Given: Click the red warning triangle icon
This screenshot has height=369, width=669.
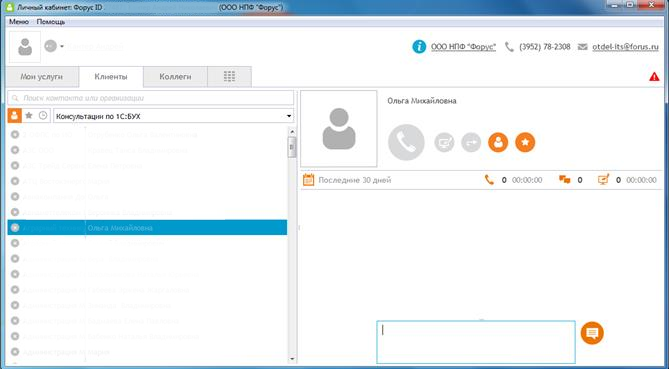Looking at the screenshot, I should click(x=654, y=77).
